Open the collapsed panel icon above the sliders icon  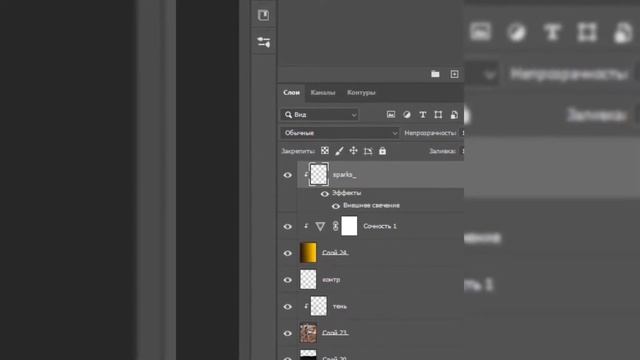[x=264, y=15]
